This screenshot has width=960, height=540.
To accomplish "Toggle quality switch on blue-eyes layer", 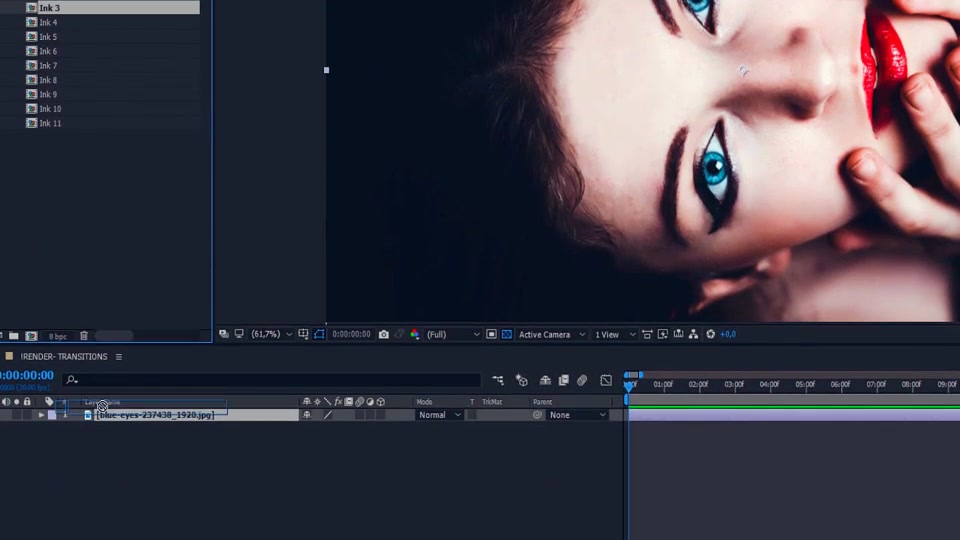I will (328, 415).
